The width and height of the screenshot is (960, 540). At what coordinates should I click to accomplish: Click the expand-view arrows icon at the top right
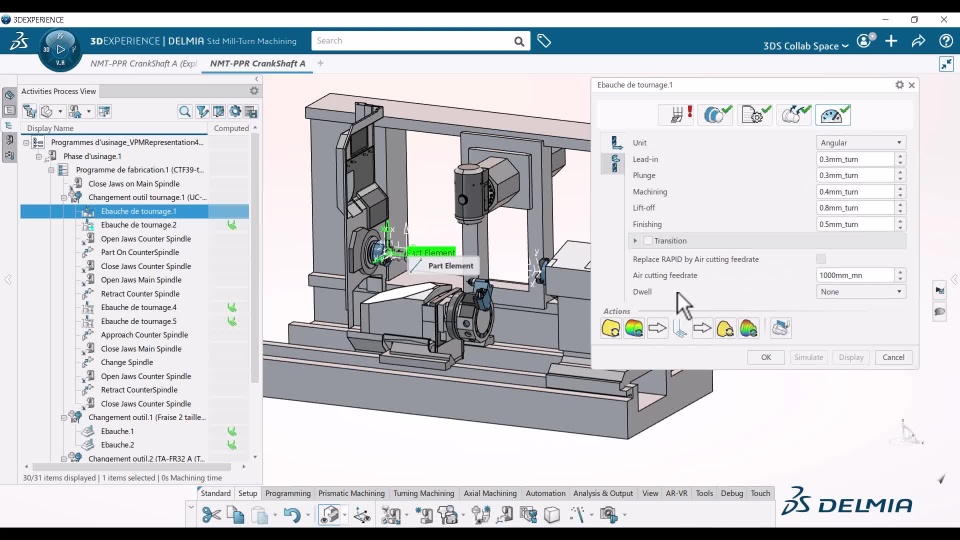click(x=947, y=64)
